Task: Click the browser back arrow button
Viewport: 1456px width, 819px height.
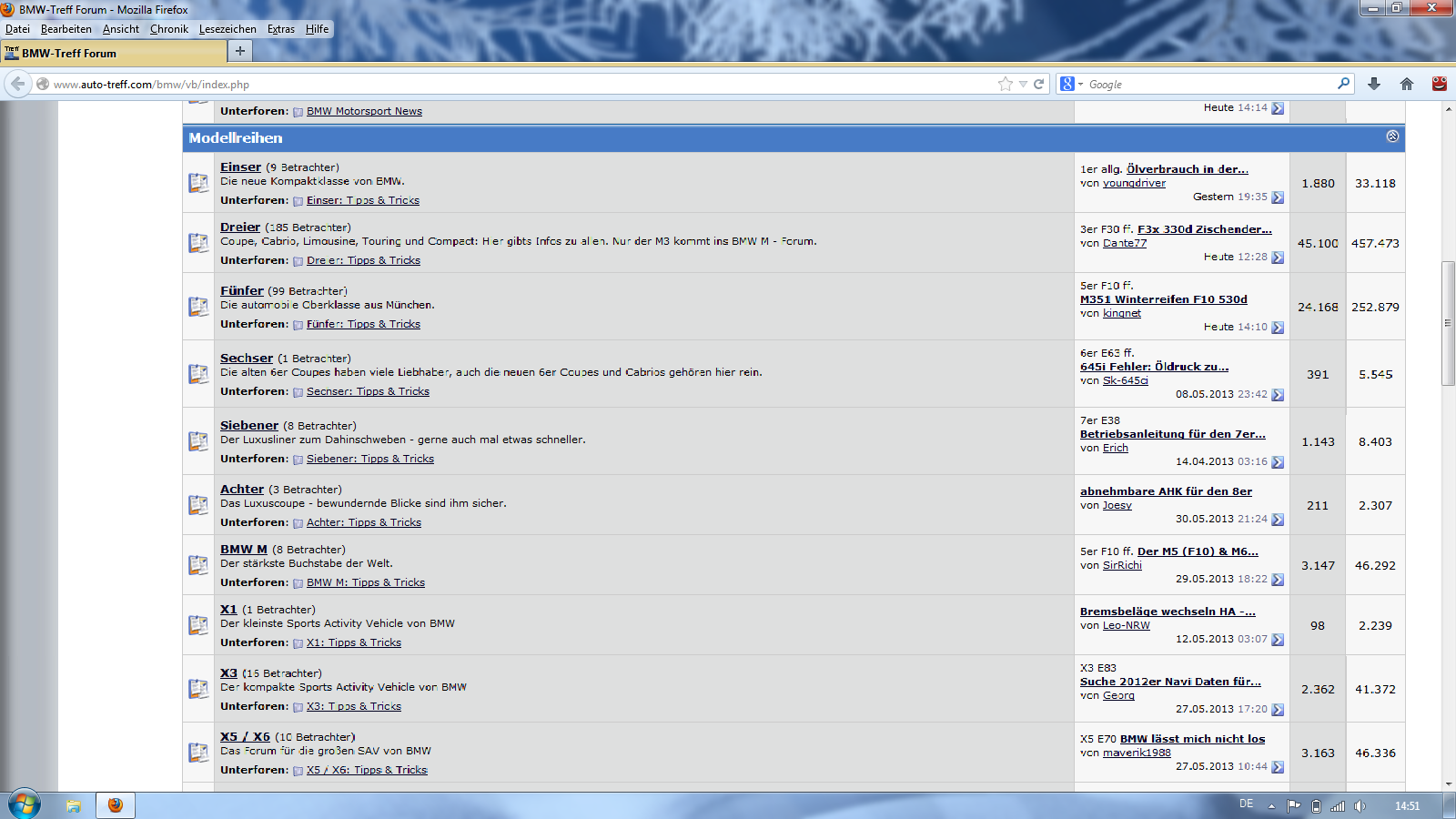Action: pos(18,84)
